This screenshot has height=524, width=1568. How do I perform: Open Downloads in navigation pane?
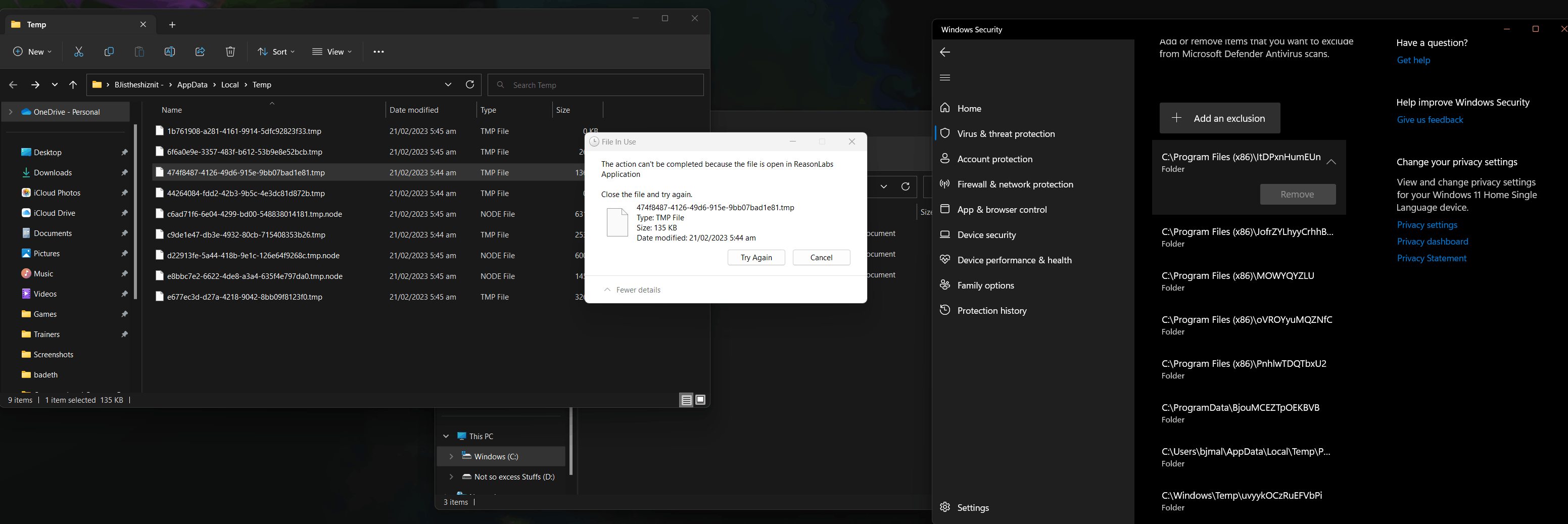point(53,172)
